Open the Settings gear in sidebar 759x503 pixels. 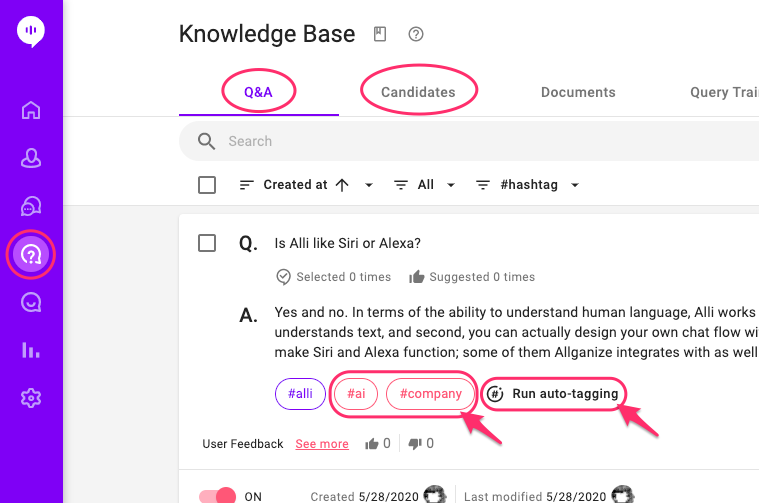coord(31,398)
